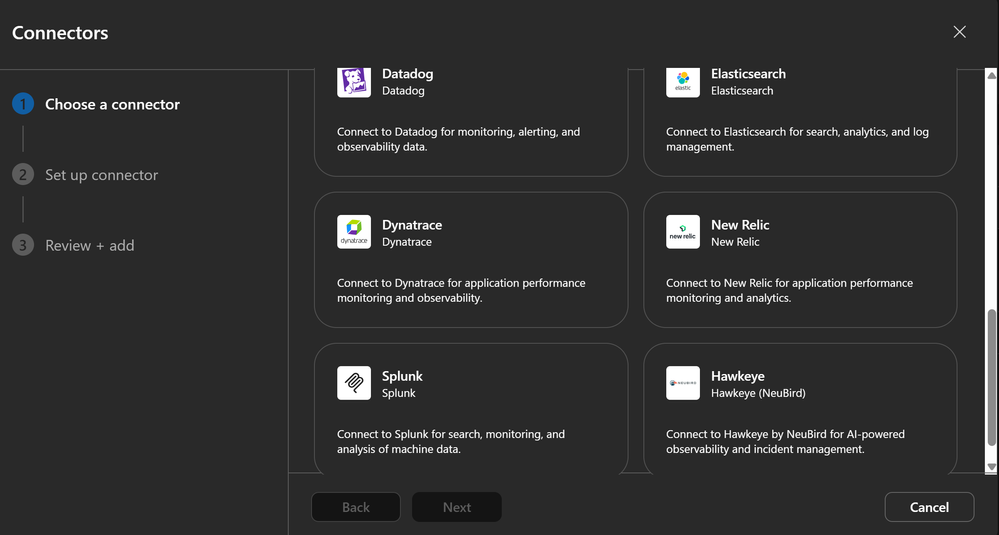The width and height of the screenshot is (999, 535).
Task: Cancel the connector setup
Action: click(929, 507)
